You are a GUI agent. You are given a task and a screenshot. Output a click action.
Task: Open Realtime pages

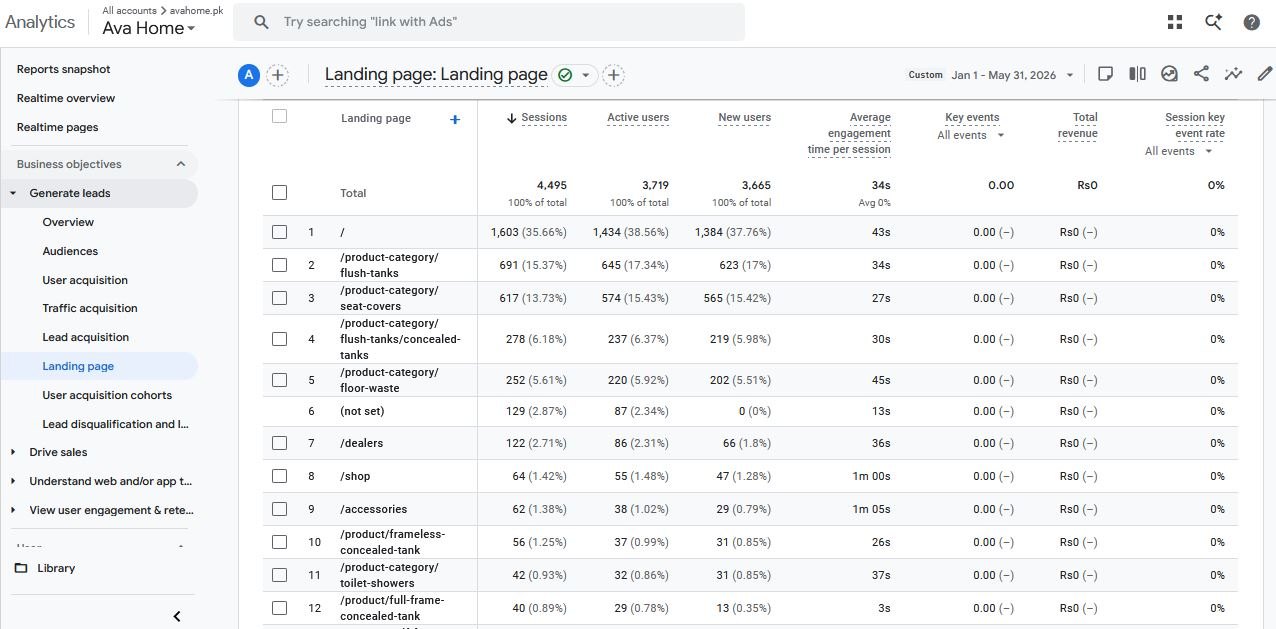pos(57,127)
